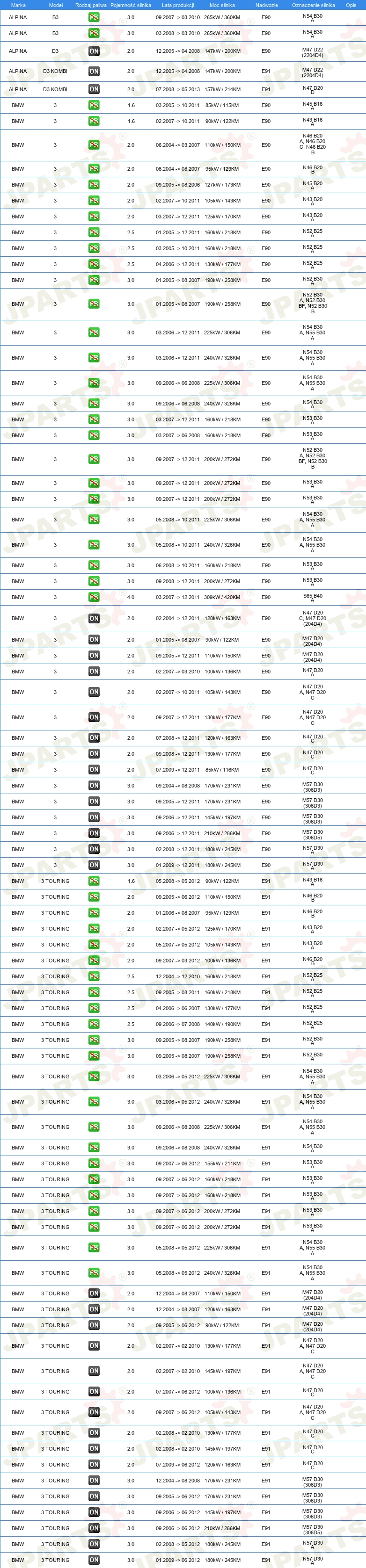
Task: Click petrol icon in BMW 3 06.2004 -> 03.2007 row
Action: click(94, 145)
